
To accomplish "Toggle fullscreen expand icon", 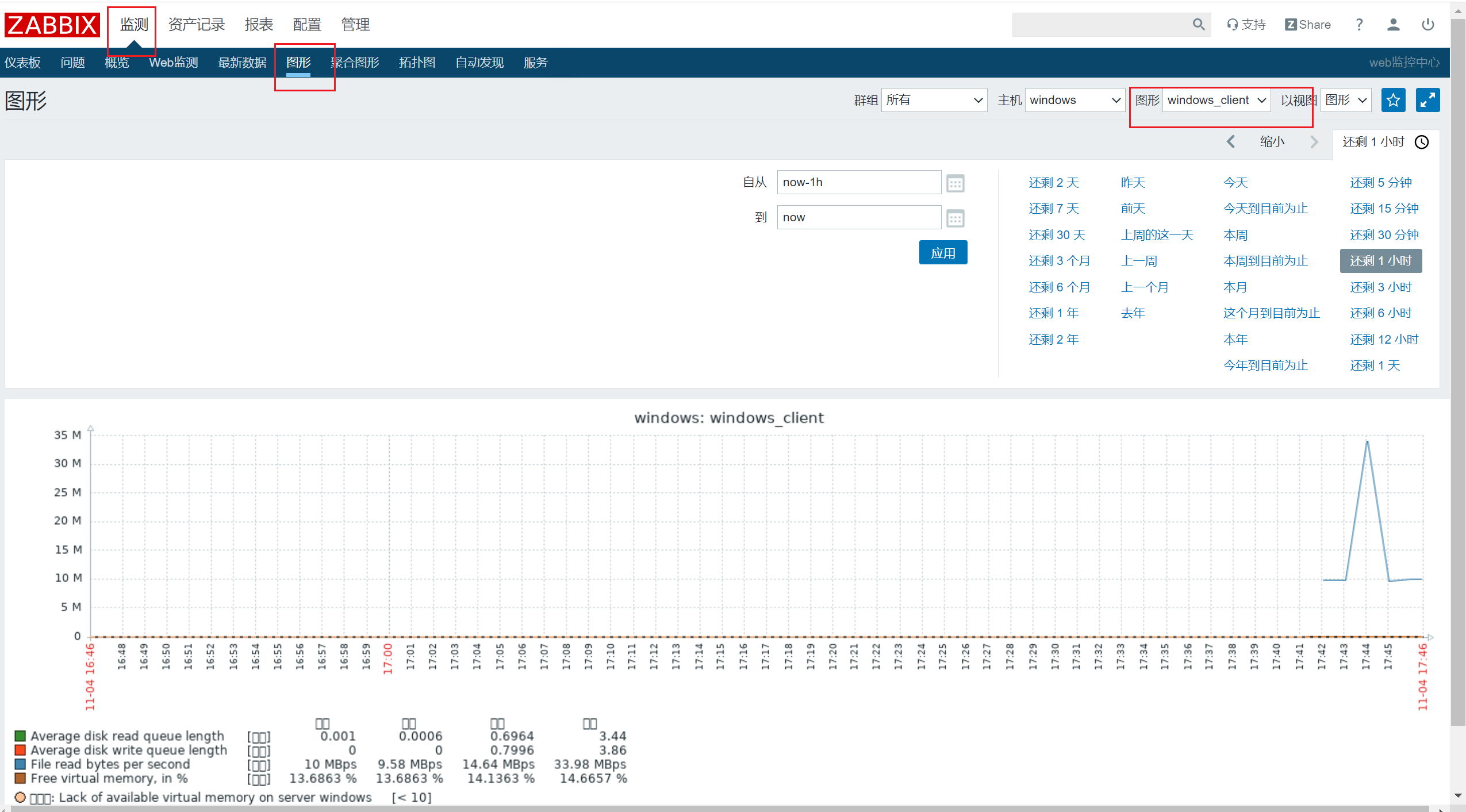I will point(1427,101).
